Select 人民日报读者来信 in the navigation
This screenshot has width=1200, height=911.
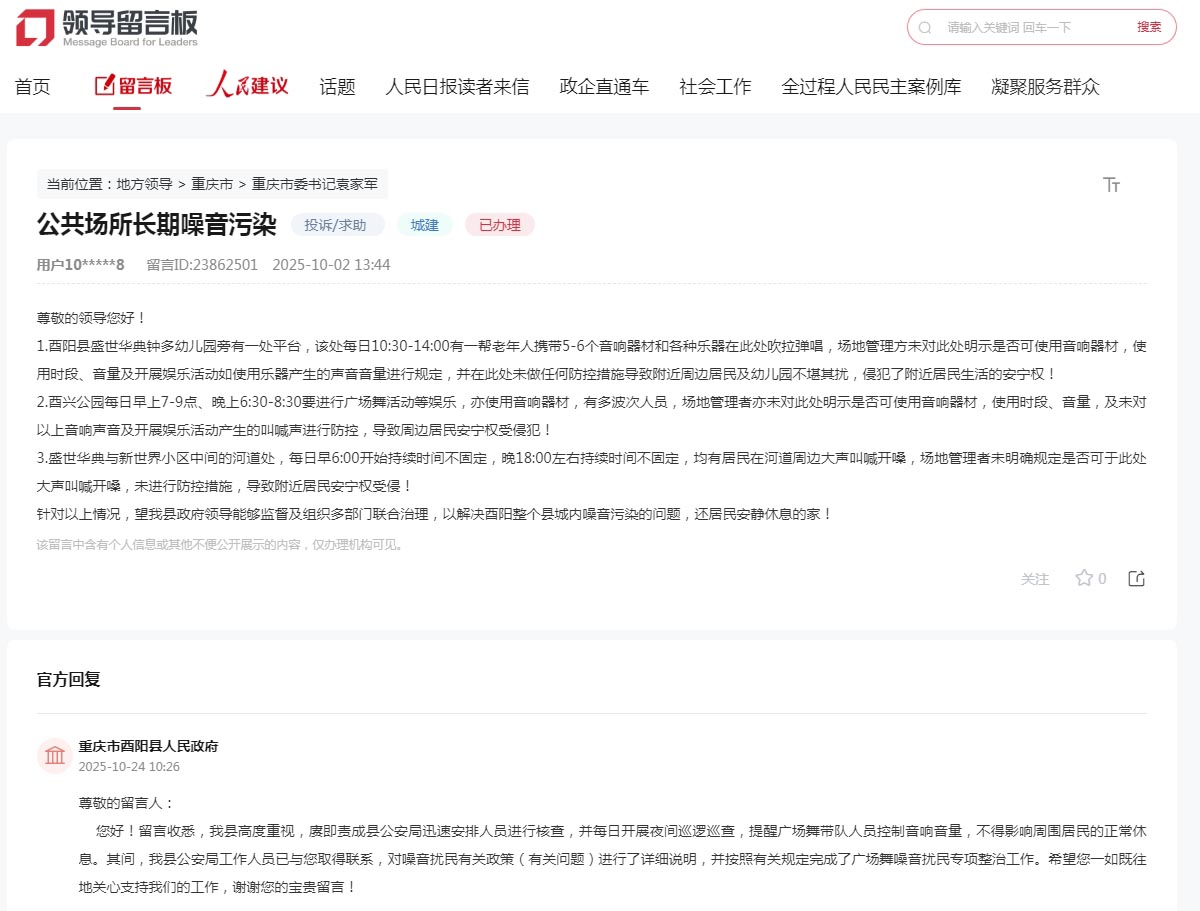(x=457, y=87)
